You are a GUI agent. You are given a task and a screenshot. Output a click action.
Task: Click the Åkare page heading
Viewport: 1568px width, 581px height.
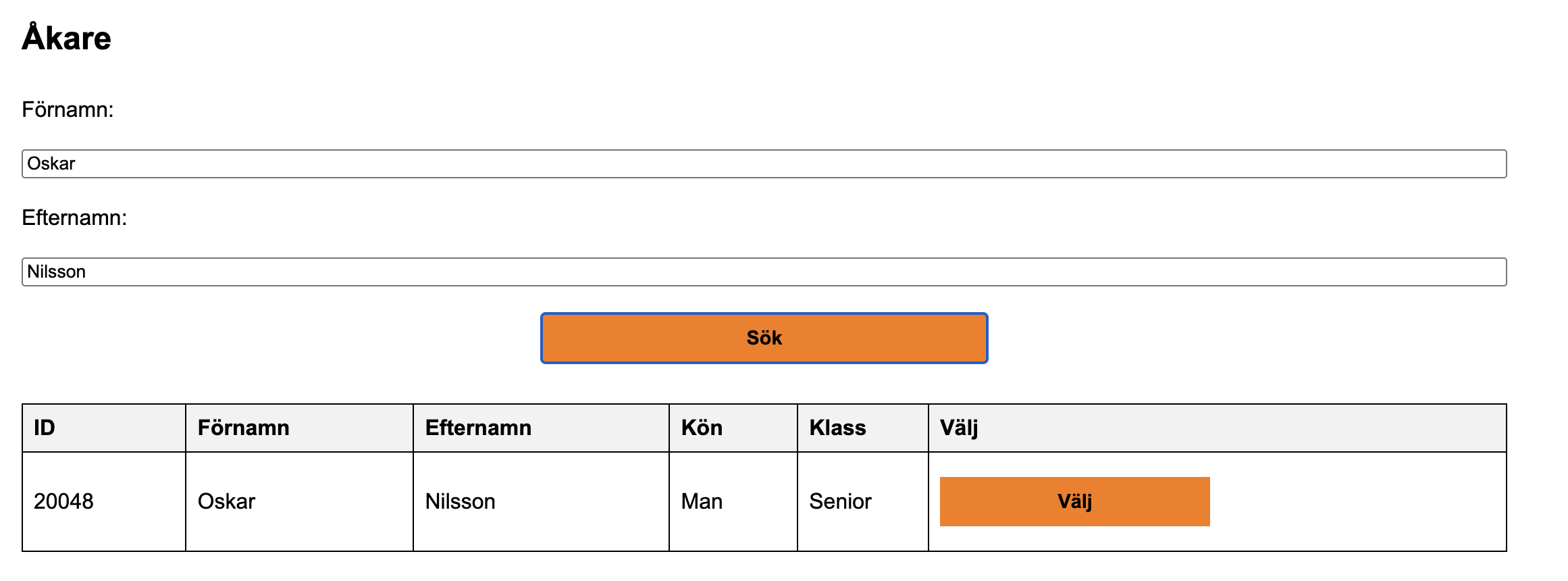coord(66,38)
